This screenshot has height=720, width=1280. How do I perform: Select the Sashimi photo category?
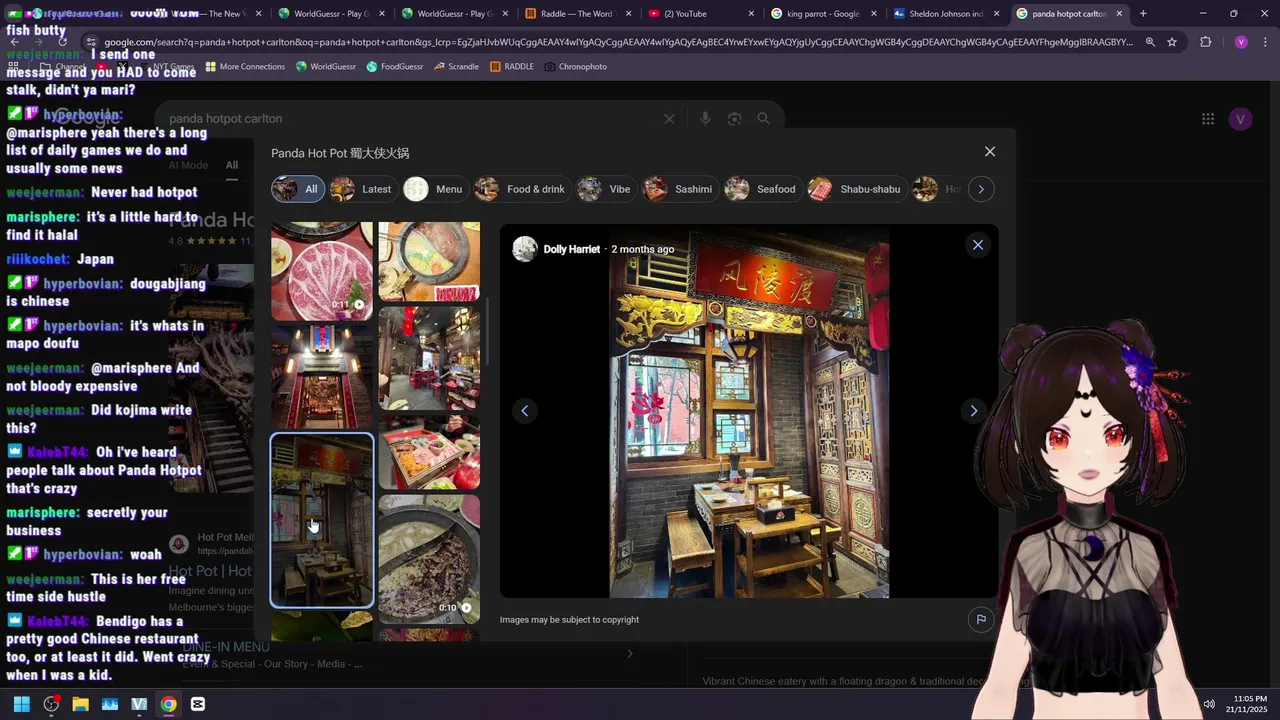point(679,189)
